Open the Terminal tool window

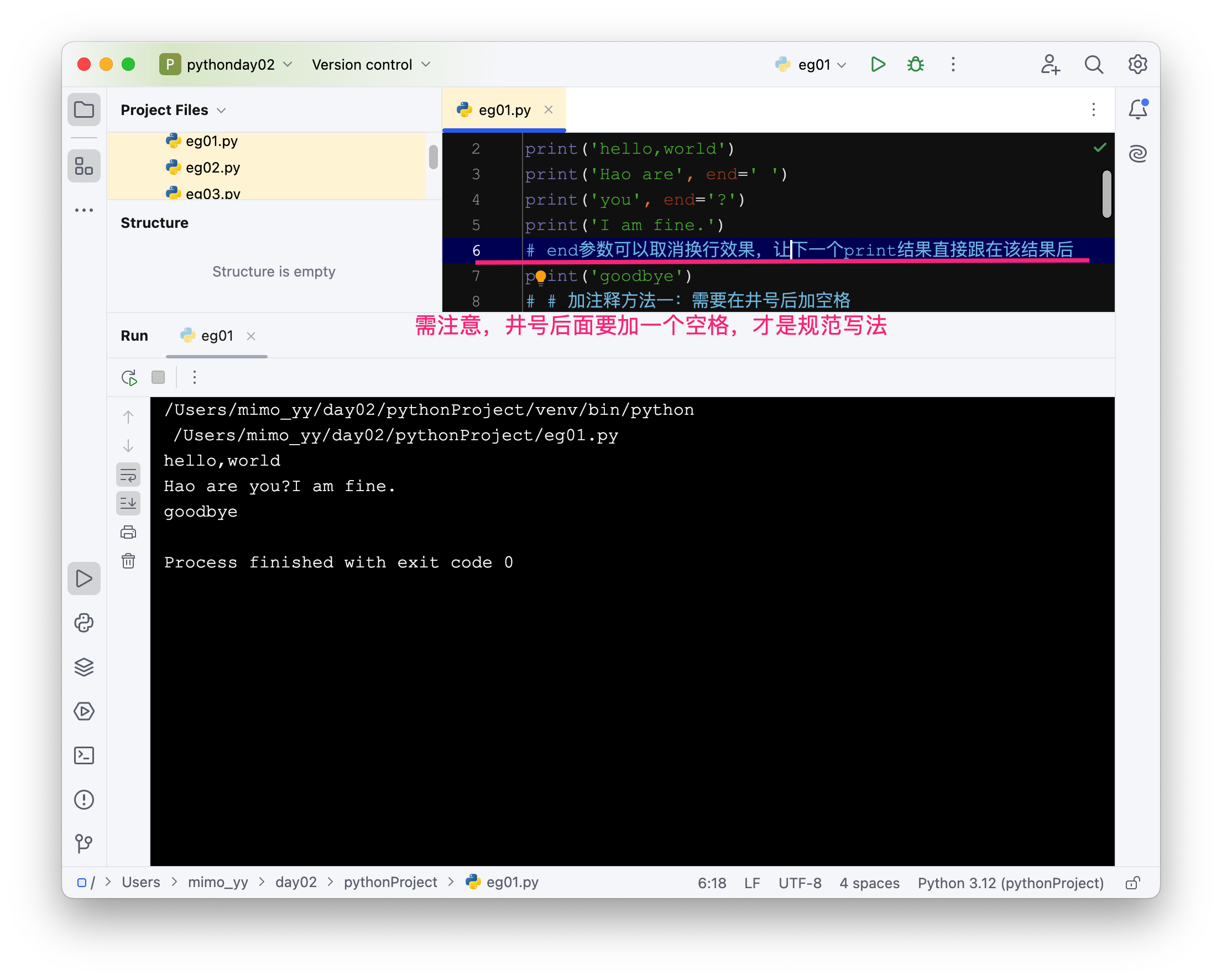[x=84, y=755]
